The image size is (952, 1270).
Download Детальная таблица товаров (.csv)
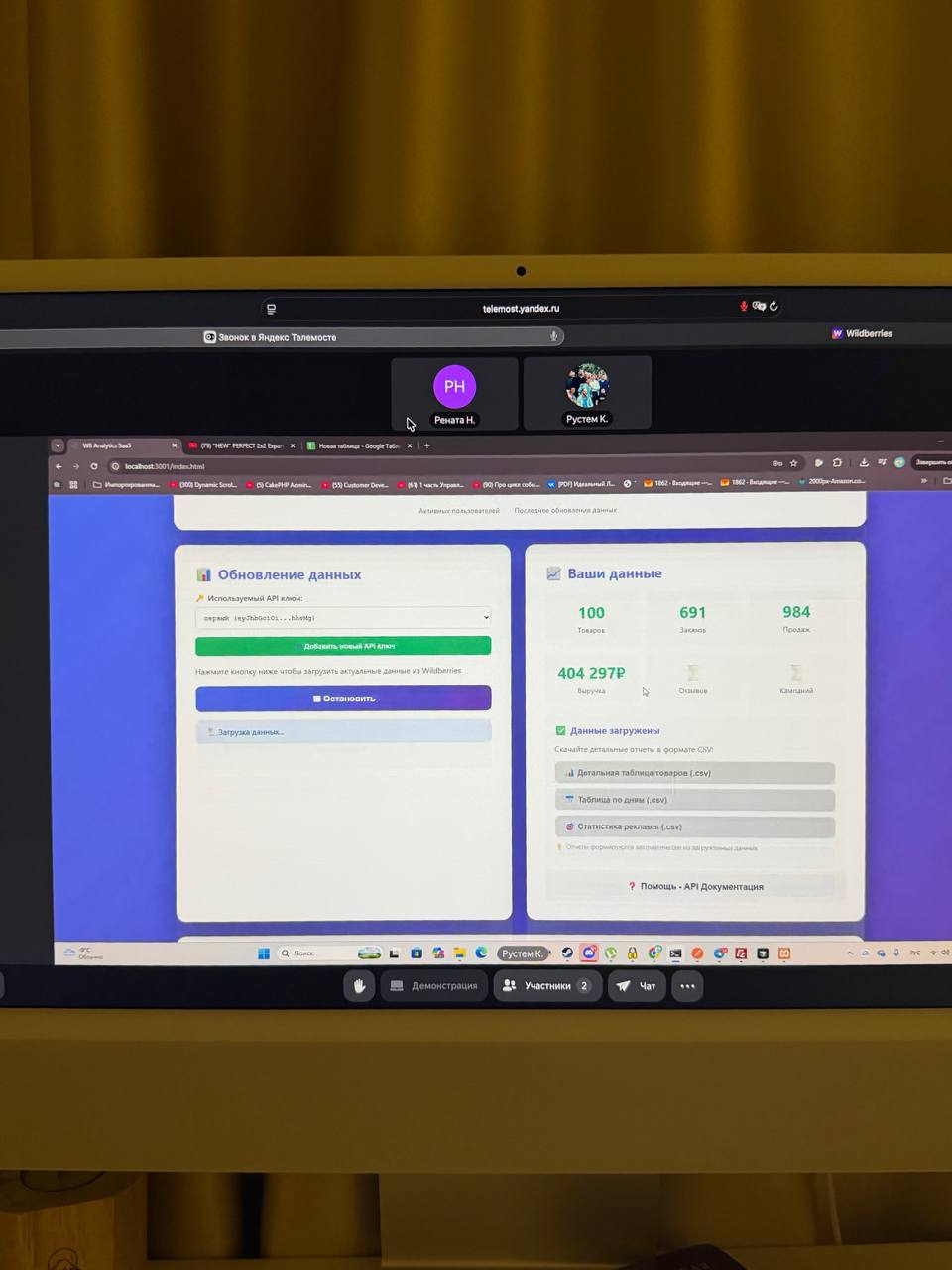click(x=694, y=773)
